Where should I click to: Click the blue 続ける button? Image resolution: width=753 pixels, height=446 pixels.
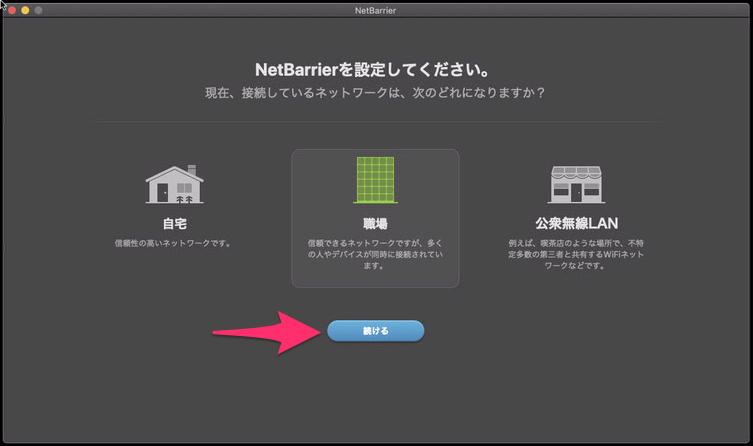pyautogui.click(x=376, y=331)
